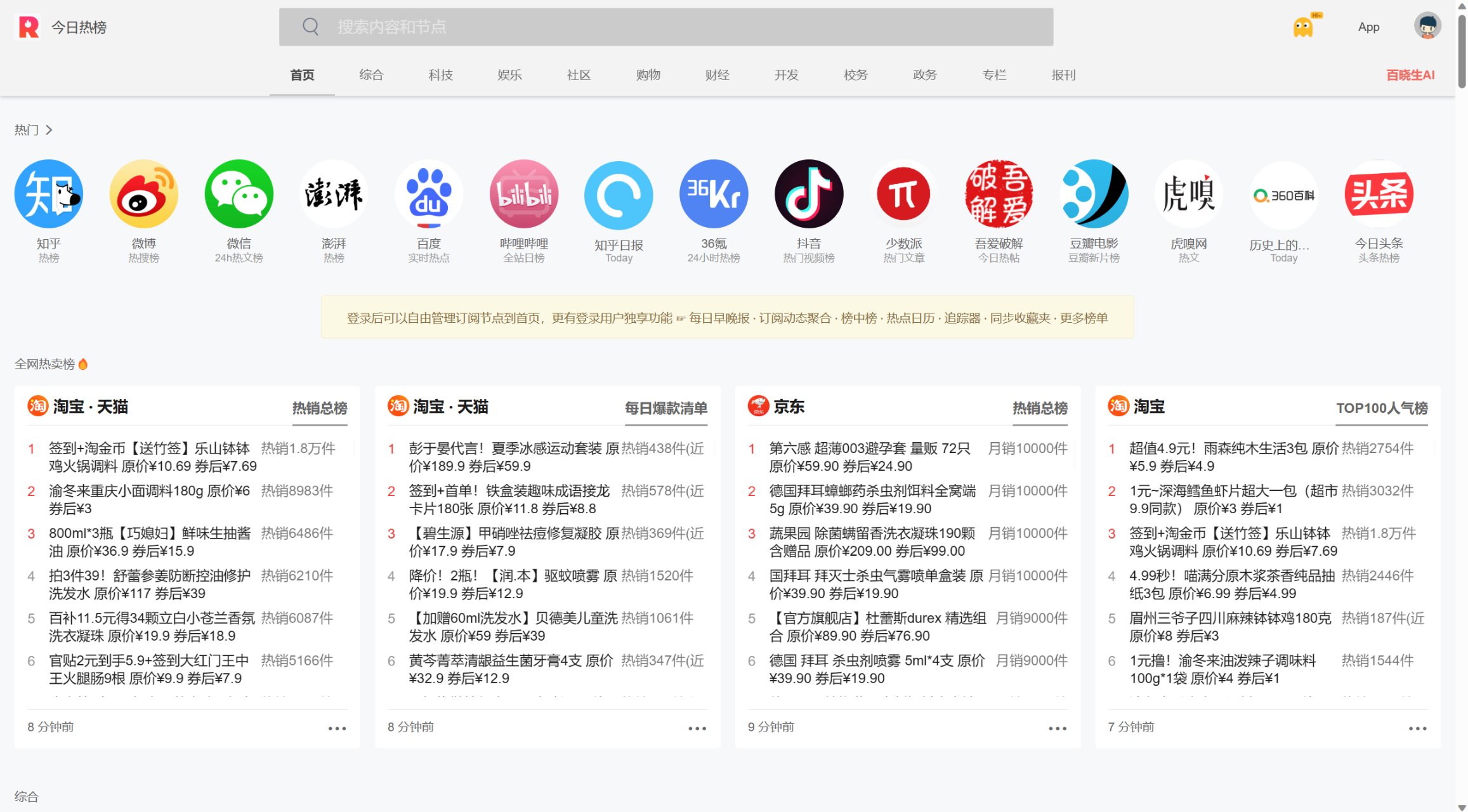1468x812 pixels.
Task: Click the page vertical scrollbar thumb
Action: tap(1462, 51)
